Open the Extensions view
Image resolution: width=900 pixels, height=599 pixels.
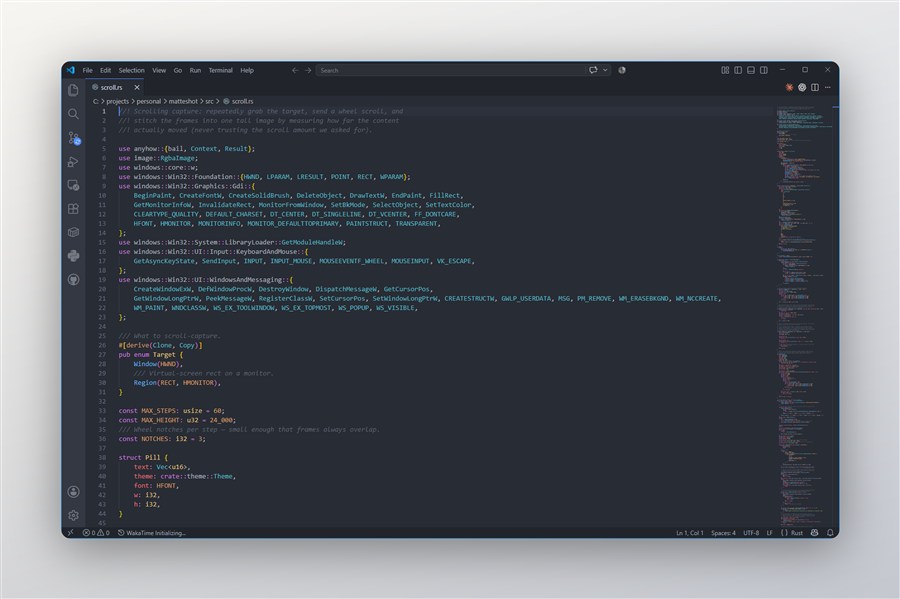click(73, 208)
